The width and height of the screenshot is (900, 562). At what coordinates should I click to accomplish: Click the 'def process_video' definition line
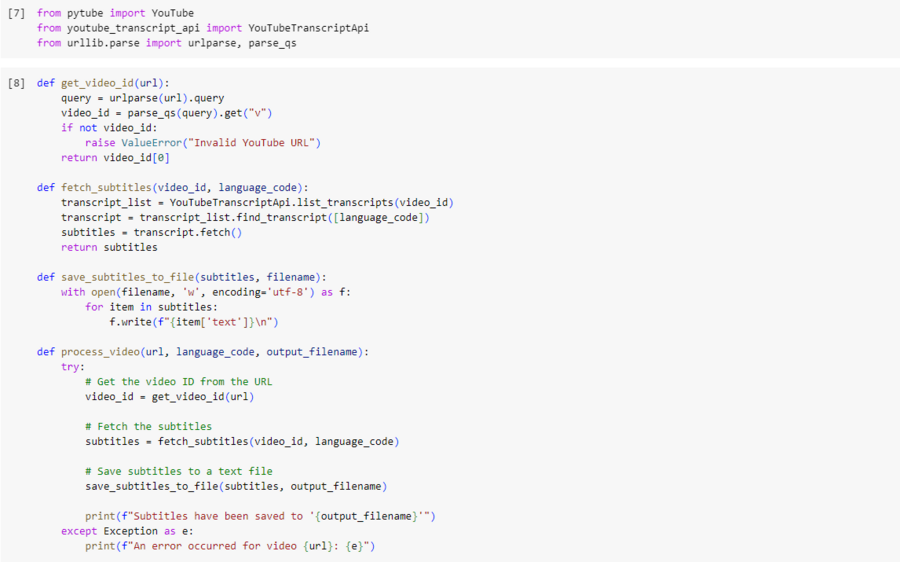(203, 352)
